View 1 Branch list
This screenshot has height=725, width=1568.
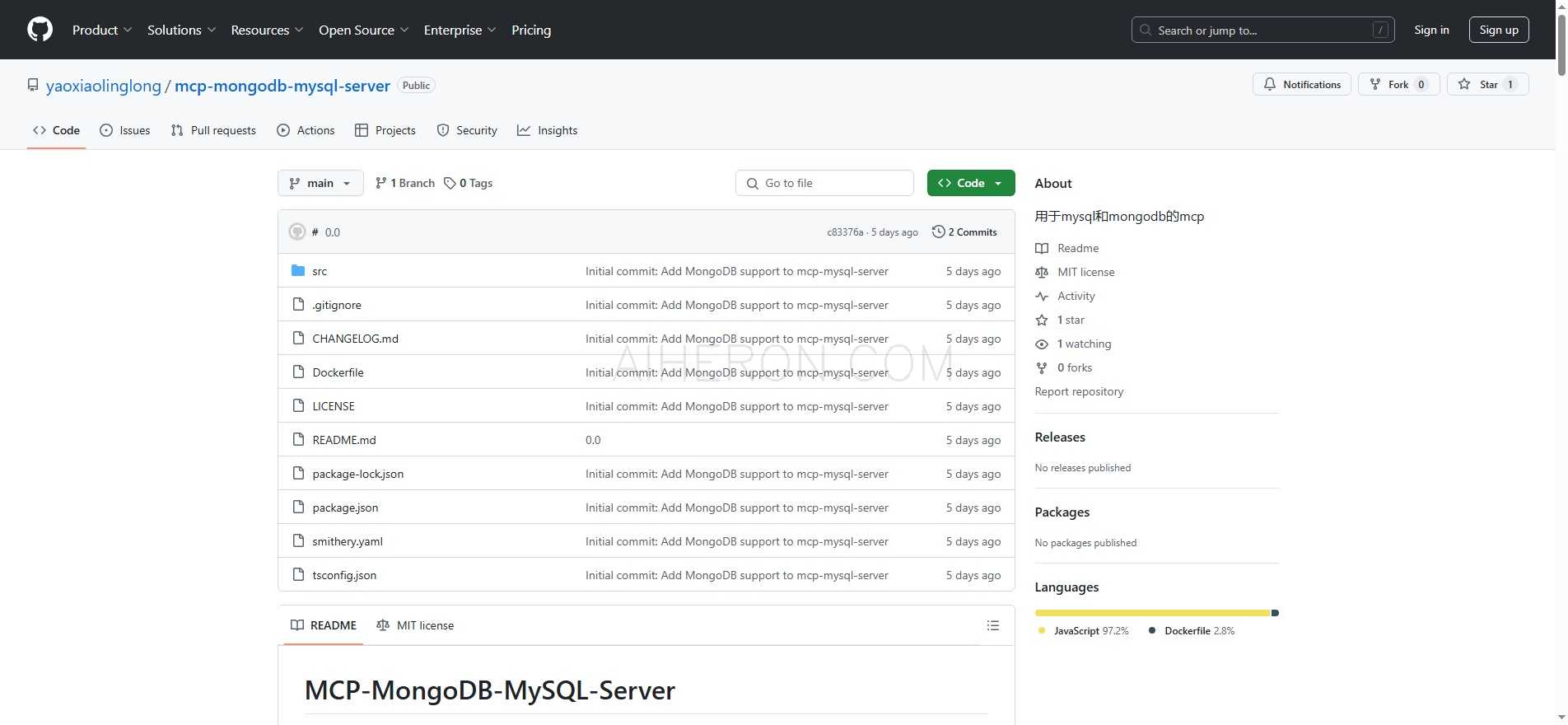coord(404,183)
